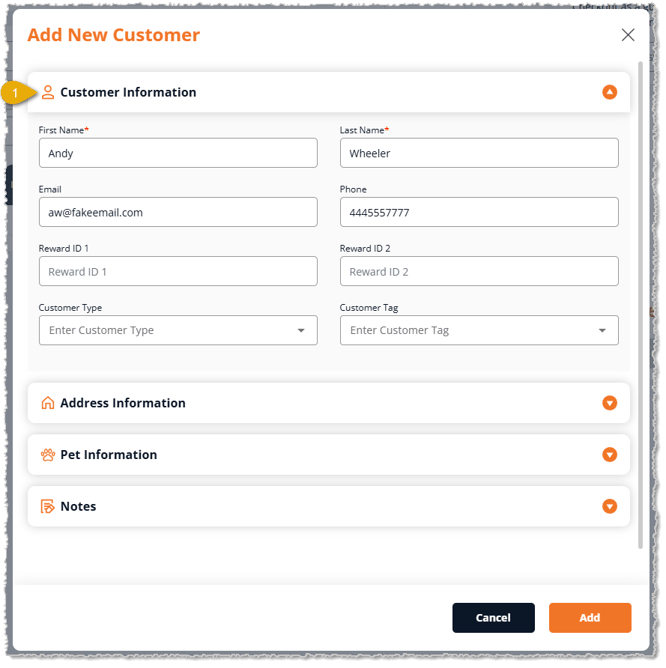Expand the Notes section arrow

[610, 507]
